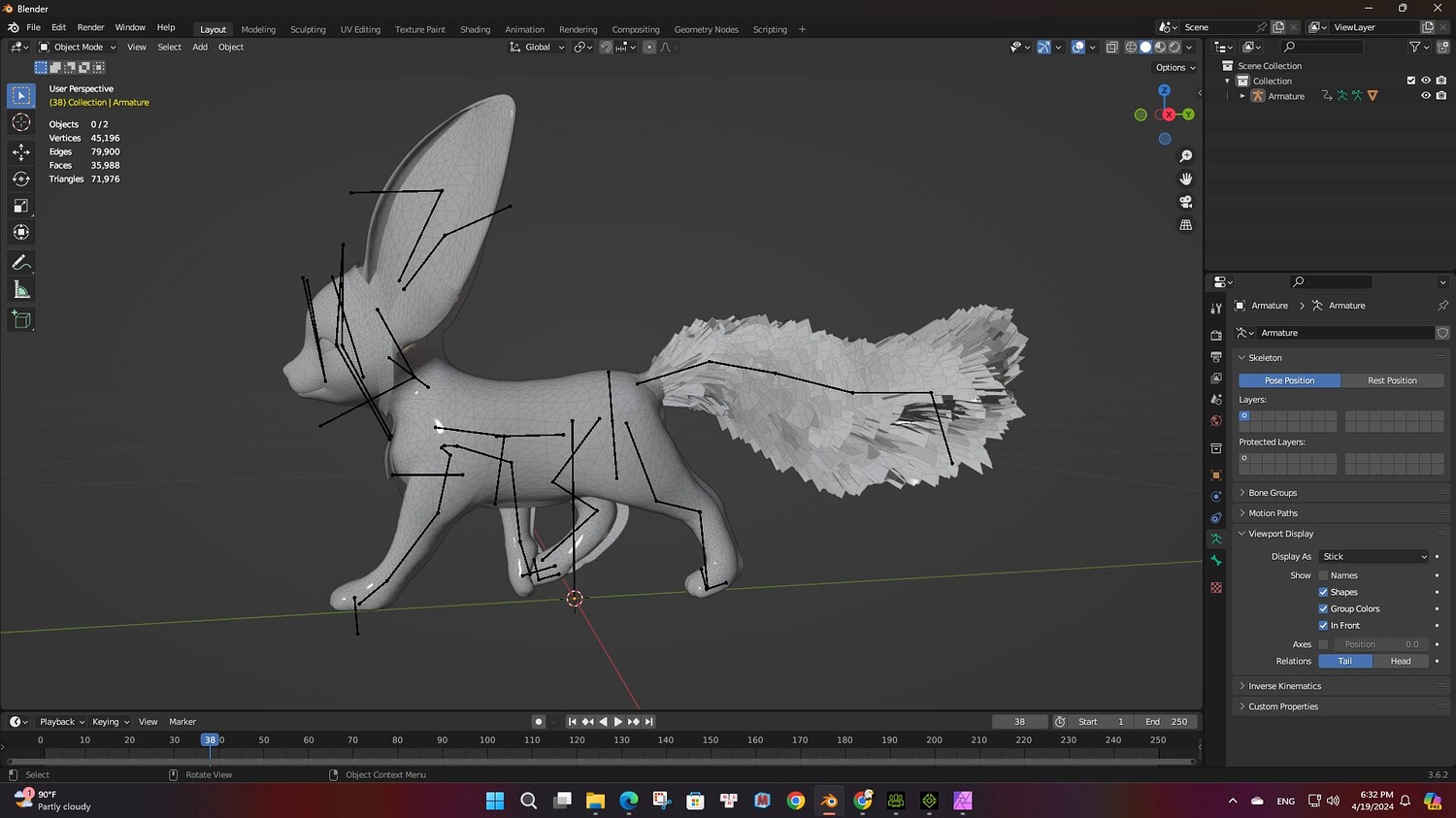
Task: Open the Display As Stick dropdown
Action: pyautogui.click(x=1373, y=557)
